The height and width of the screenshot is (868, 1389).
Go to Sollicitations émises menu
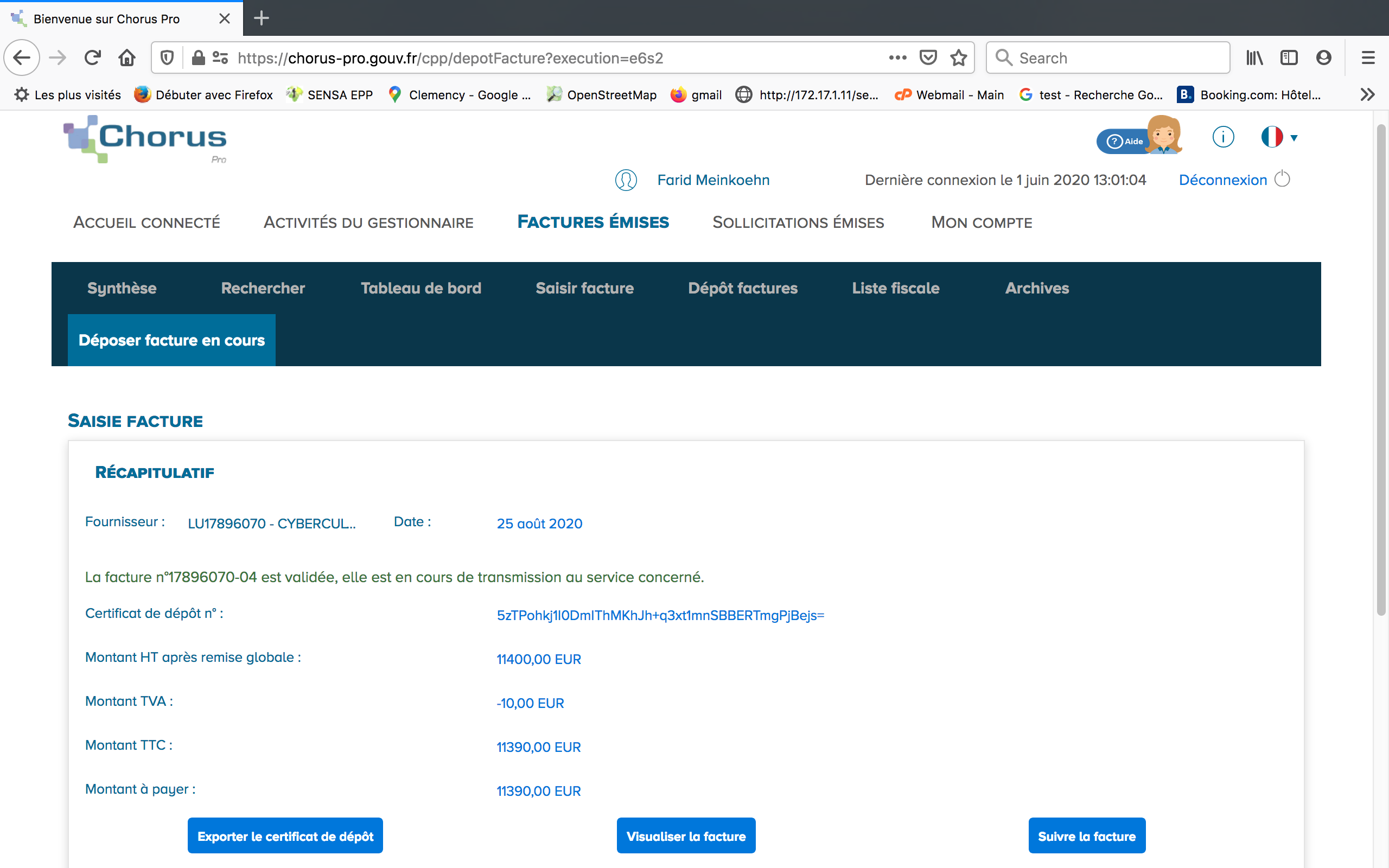(x=798, y=223)
